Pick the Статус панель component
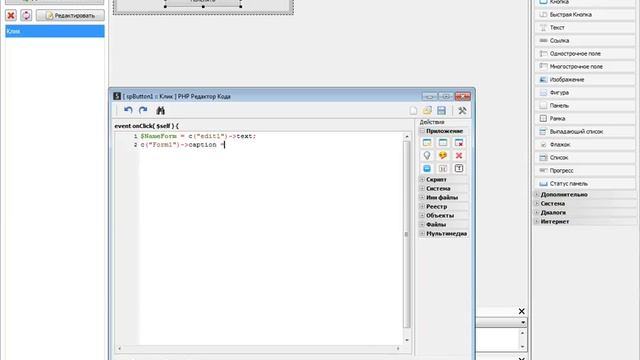The image size is (640, 360). coord(585,184)
